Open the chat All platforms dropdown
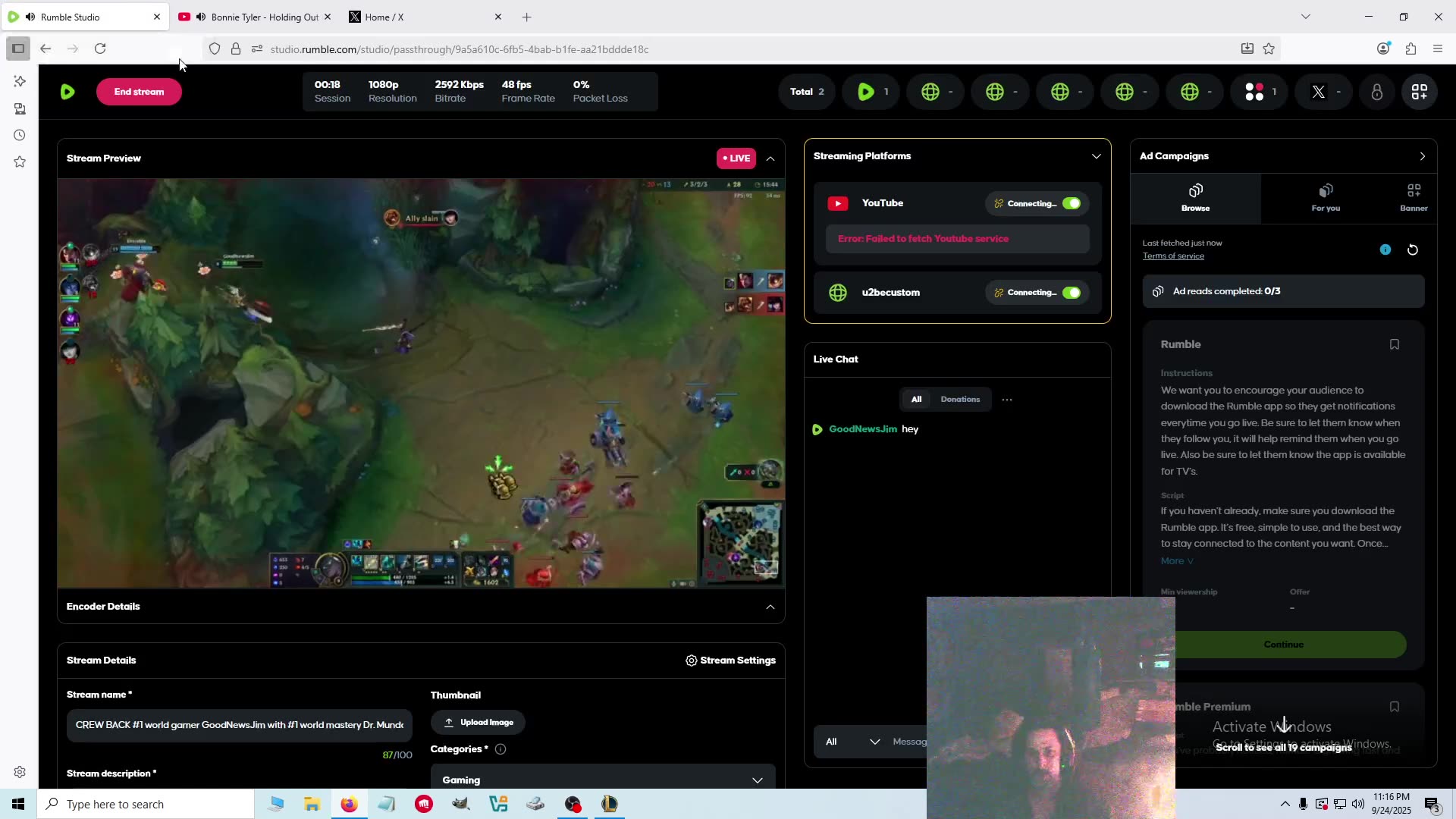 click(852, 742)
